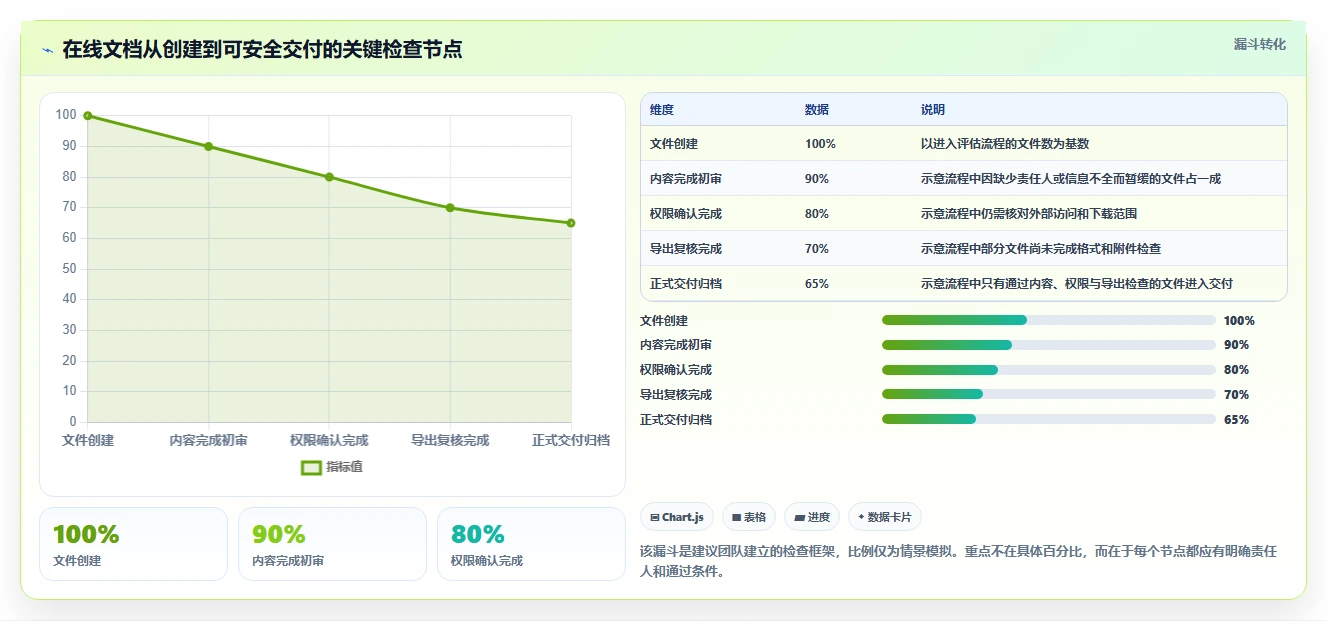Click the 说明 column header
This screenshot has width=1327, height=621.
coord(933,110)
